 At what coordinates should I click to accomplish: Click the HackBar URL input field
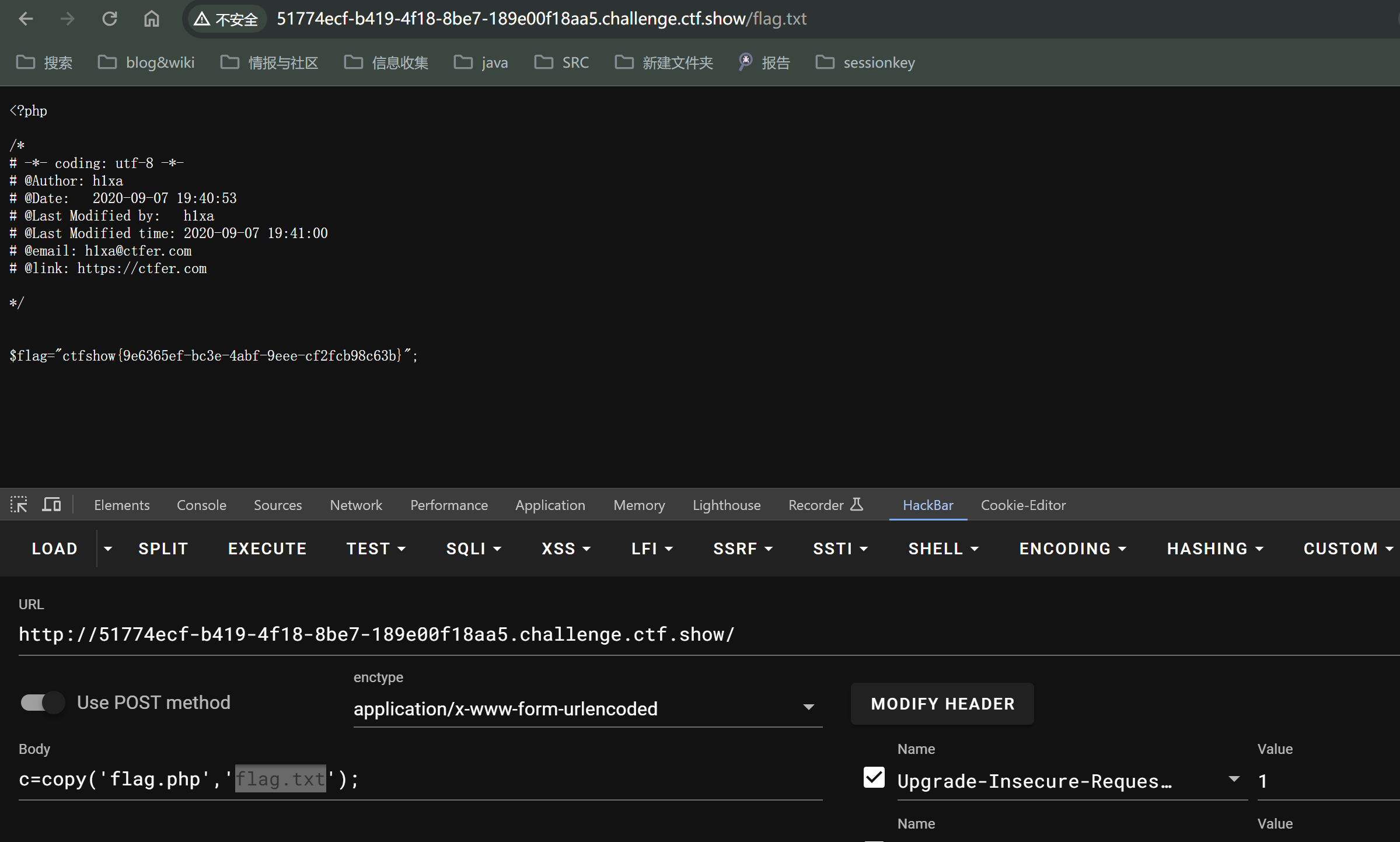coord(709,634)
